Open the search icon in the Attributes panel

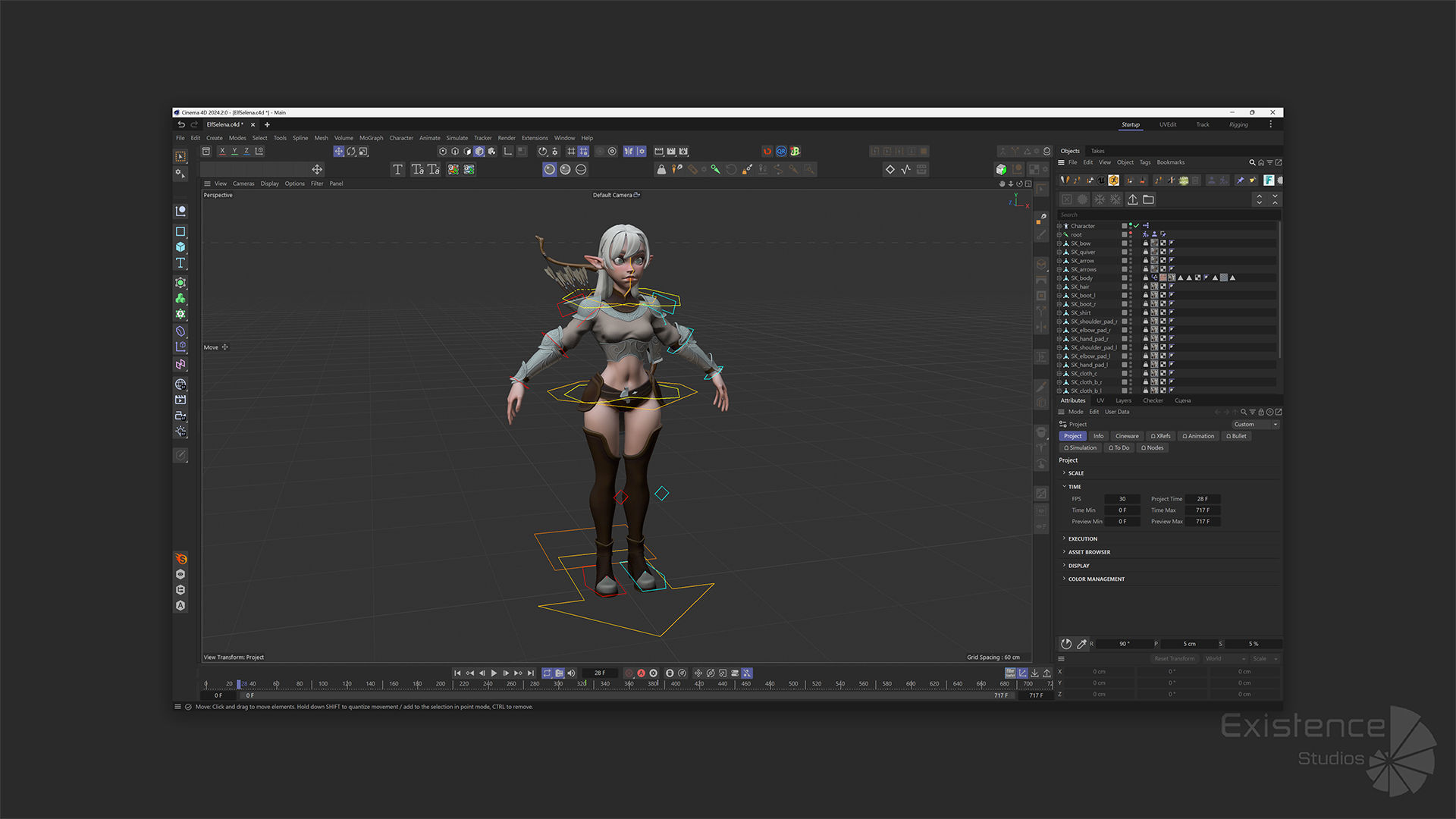tap(1244, 412)
